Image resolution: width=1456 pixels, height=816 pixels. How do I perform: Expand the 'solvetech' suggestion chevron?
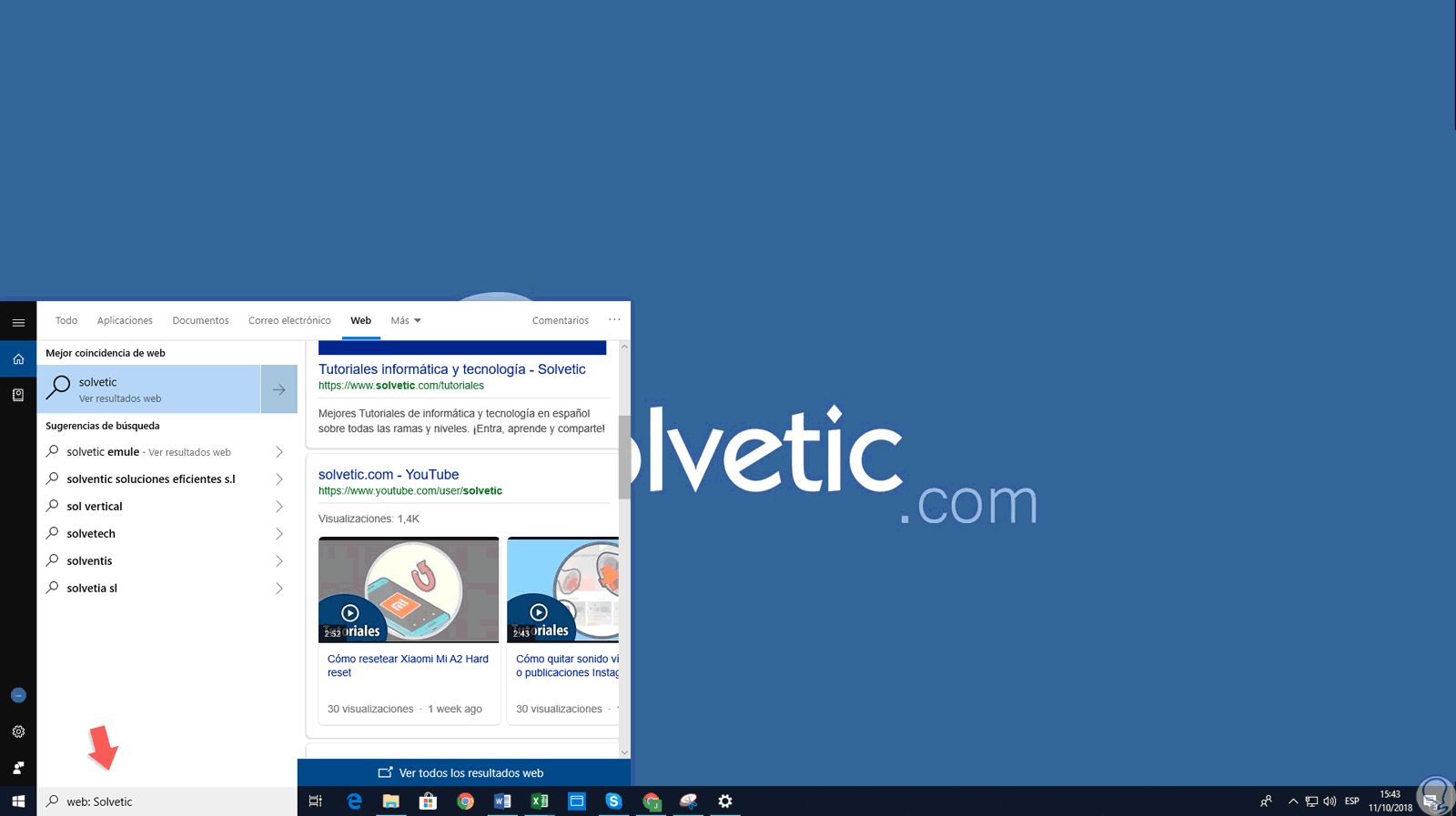tap(279, 534)
